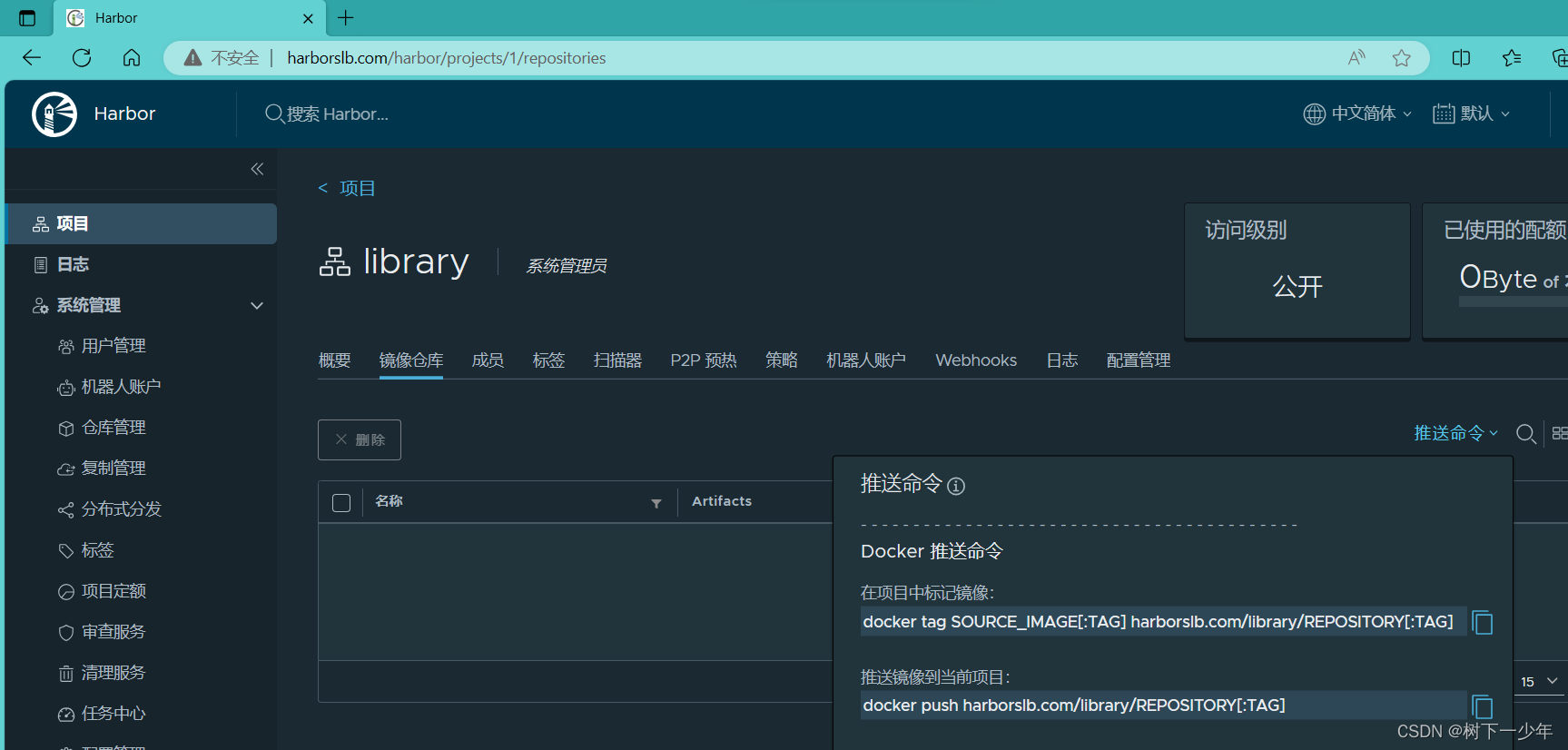Click the 不安全 security warning indicator
Image resolution: width=1568 pixels, height=750 pixels.
point(222,58)
